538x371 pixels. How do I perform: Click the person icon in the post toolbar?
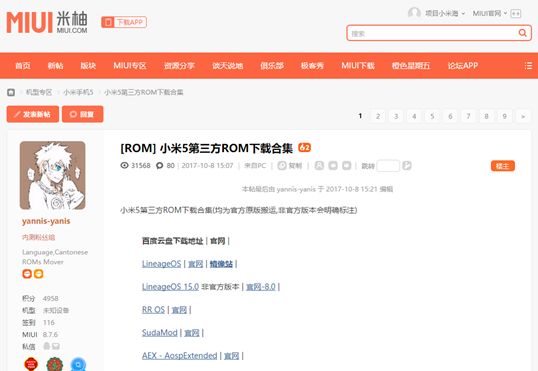pos(319,166)
